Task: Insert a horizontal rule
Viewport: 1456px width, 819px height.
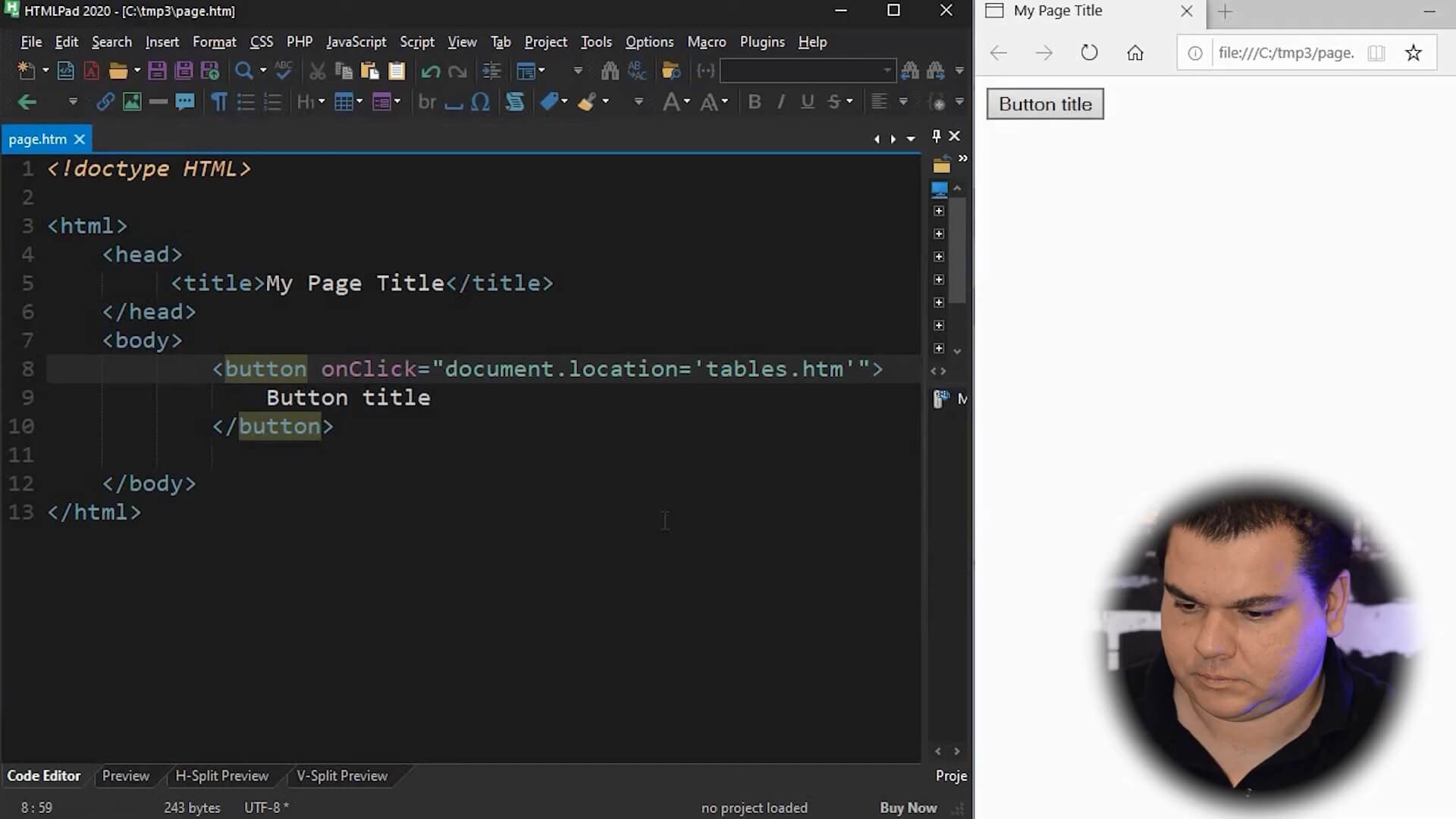Action: [158, 102]
